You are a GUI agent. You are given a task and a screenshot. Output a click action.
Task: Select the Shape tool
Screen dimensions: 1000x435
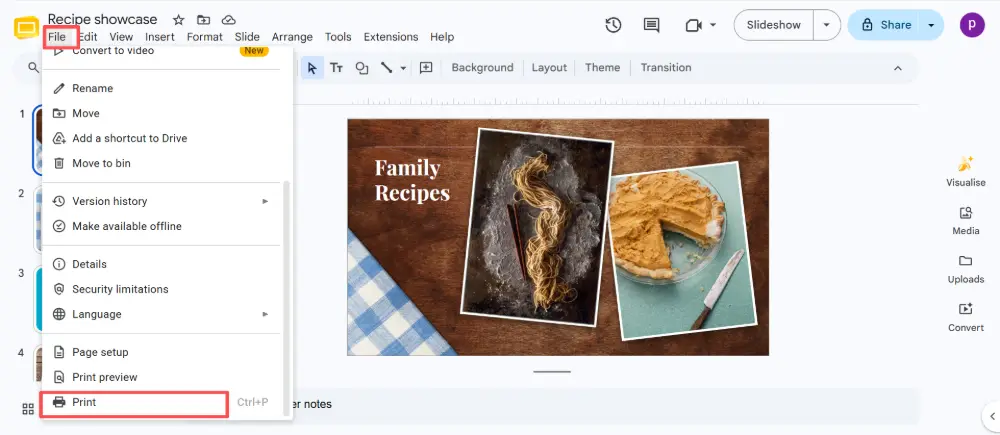362,68
